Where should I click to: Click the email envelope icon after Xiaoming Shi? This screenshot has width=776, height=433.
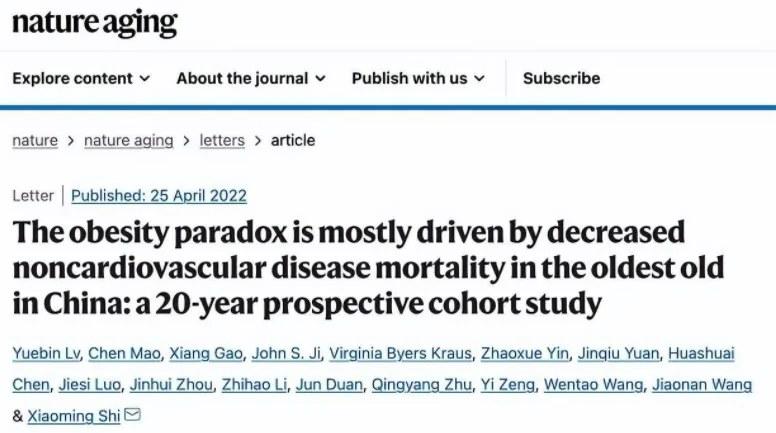(x=132, y=414)
